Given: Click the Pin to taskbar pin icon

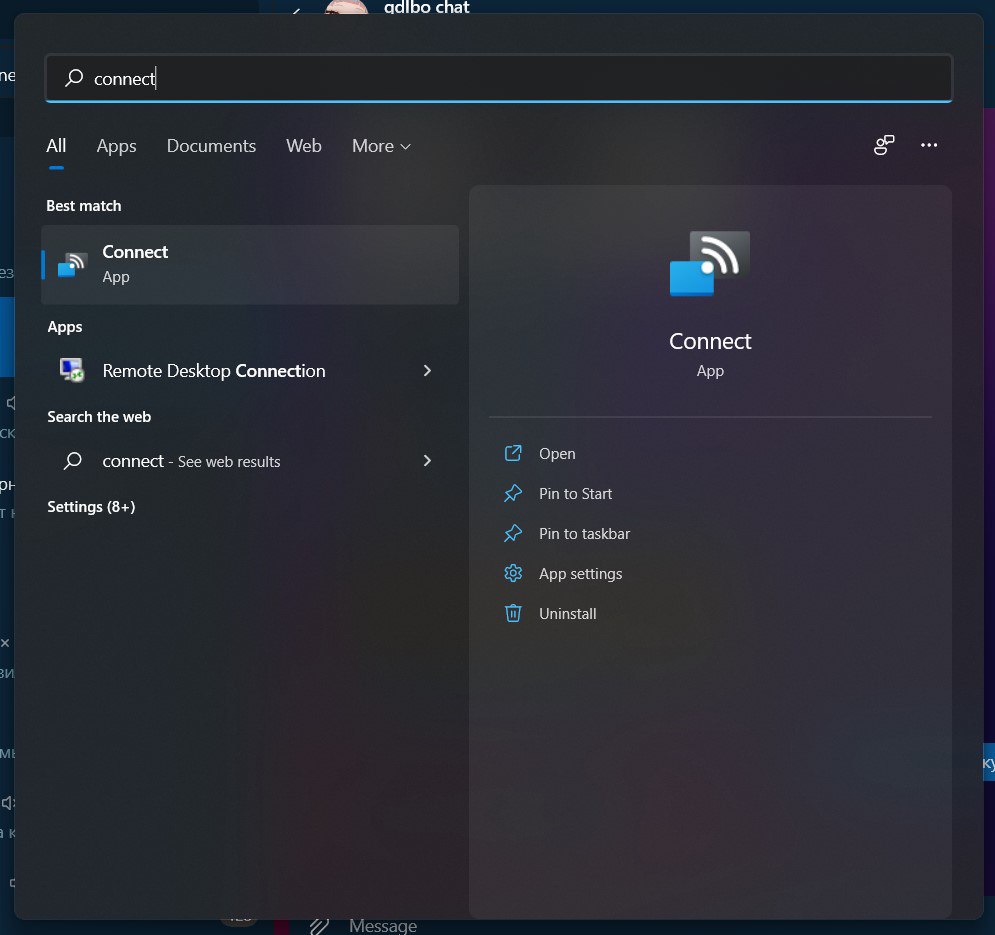Looking at the screenshot, I should point(513,533).
